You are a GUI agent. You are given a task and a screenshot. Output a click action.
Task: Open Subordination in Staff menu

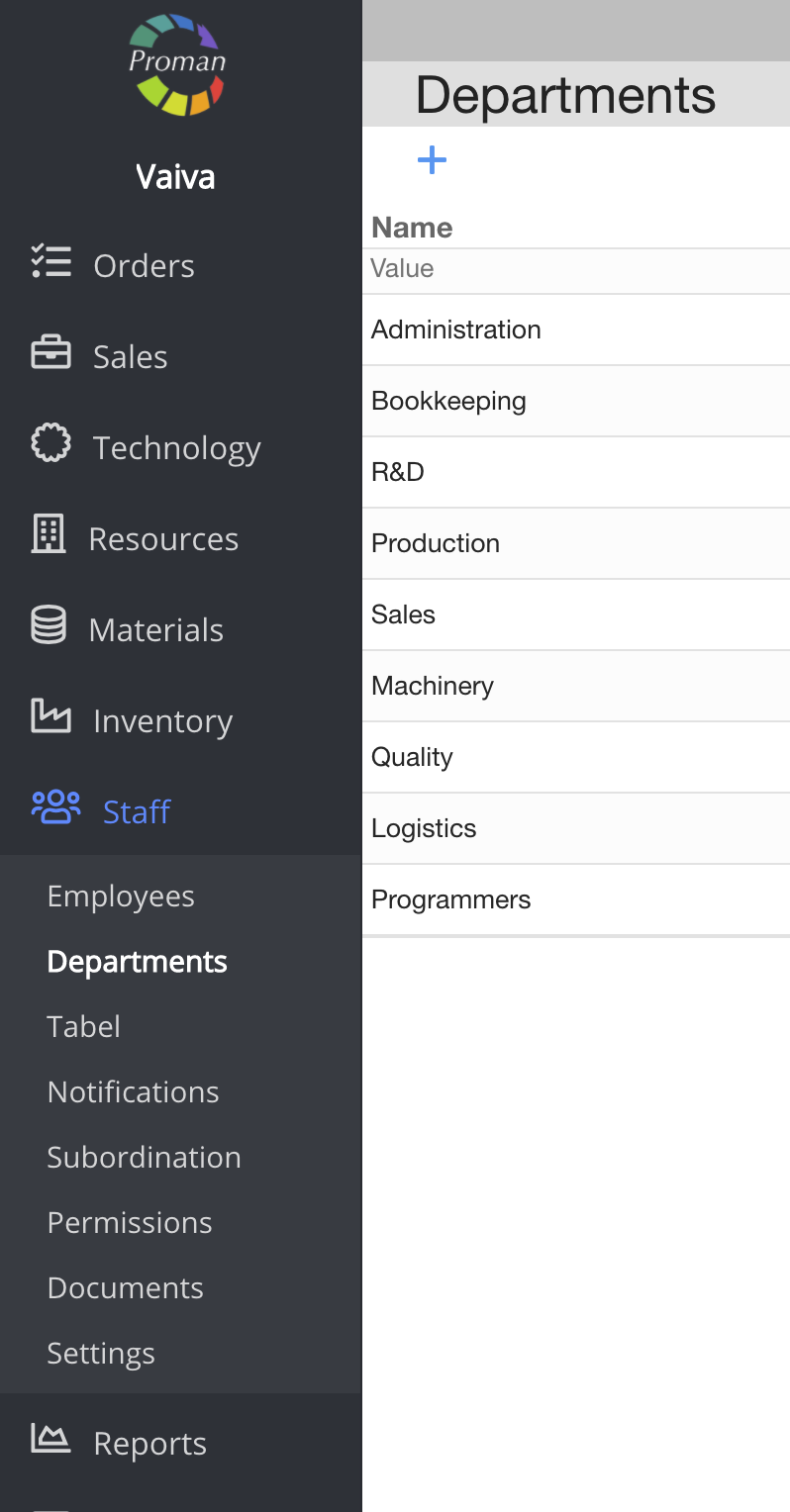click(144, 1158)
